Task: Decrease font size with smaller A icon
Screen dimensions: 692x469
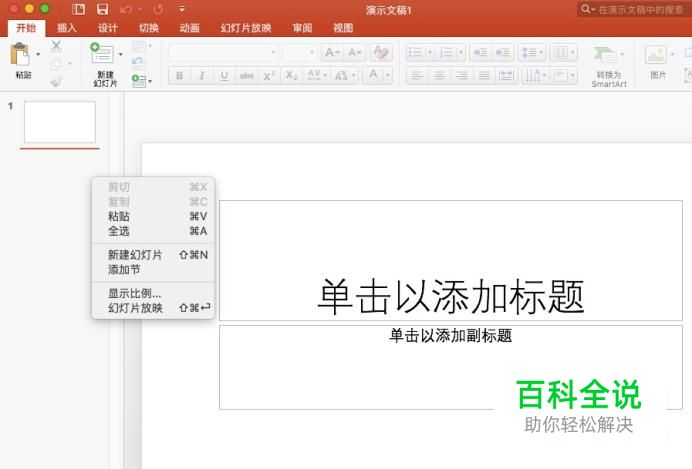Action: [355, 53]
